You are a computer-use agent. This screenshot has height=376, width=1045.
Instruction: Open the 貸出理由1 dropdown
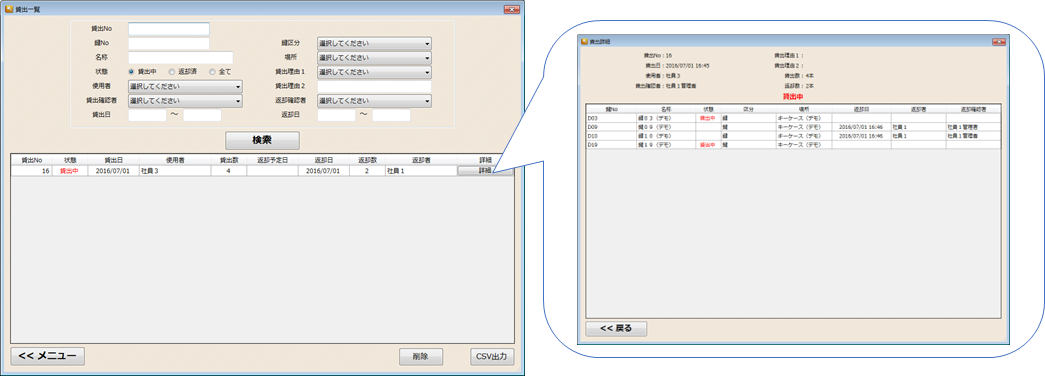coord(374,72)
